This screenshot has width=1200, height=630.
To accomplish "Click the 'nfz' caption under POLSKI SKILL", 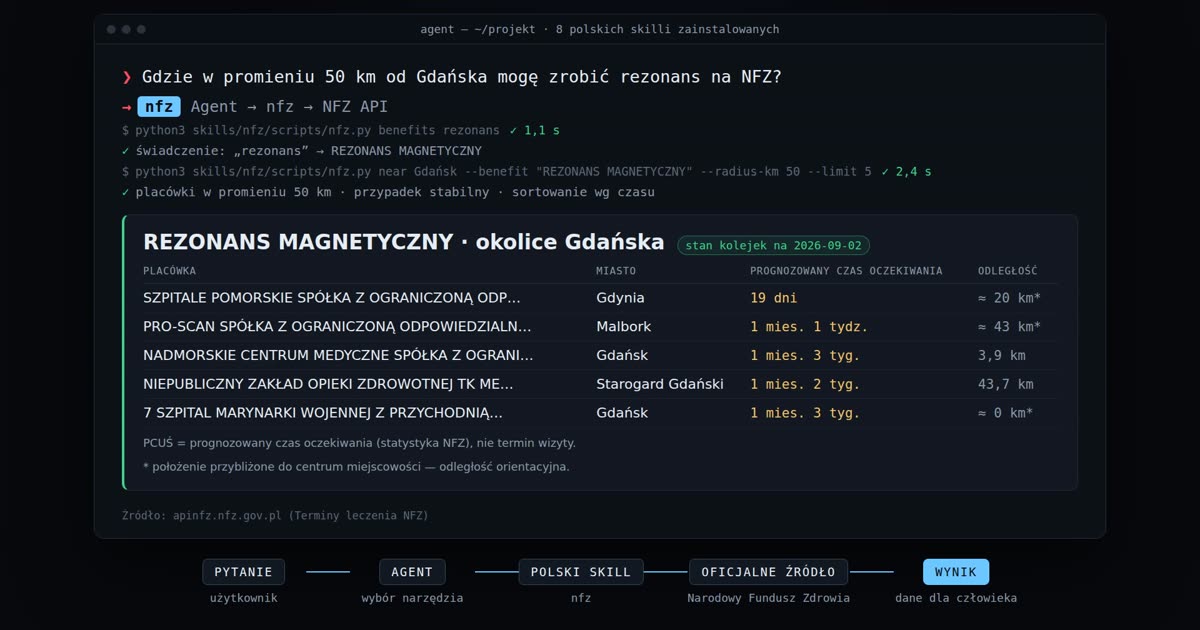I will [x=581, y=598].
